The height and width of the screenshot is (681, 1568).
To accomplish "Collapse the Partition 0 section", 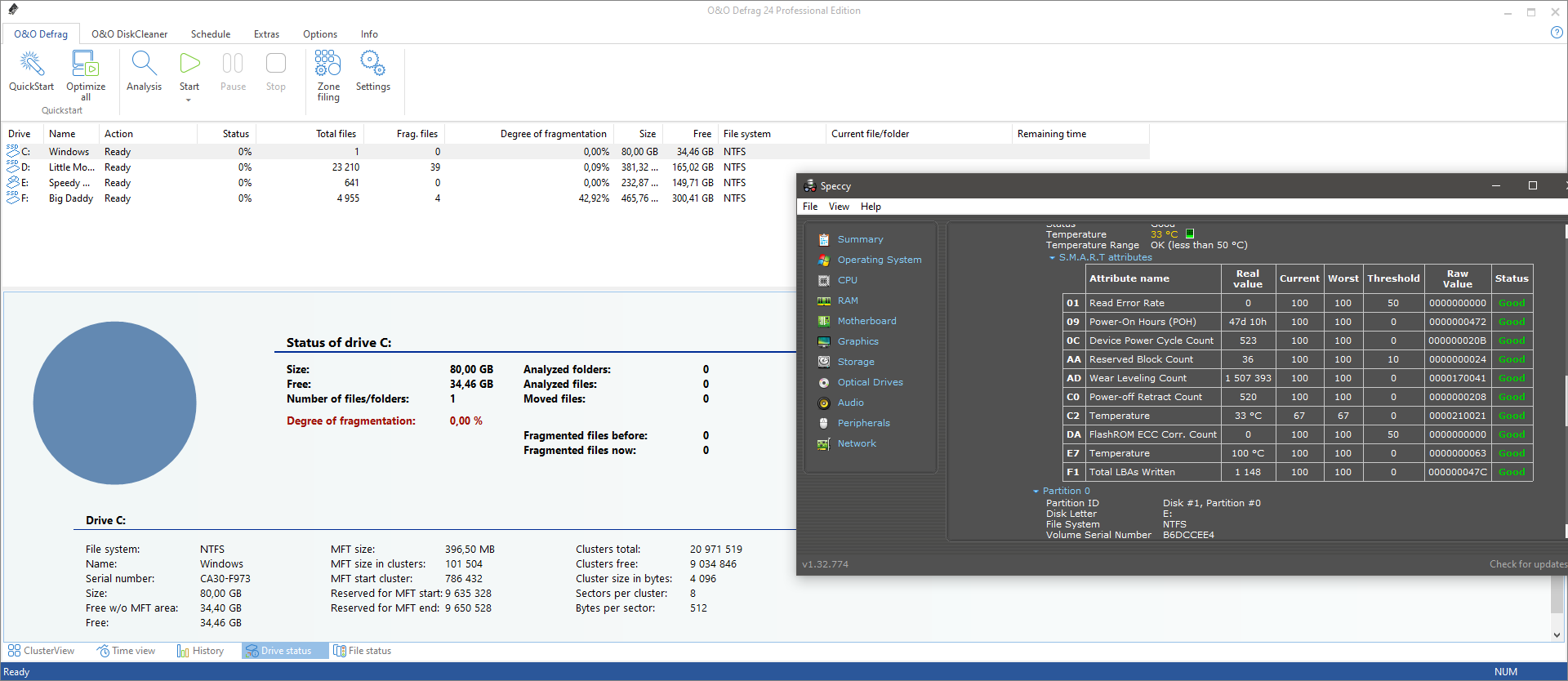I will pyautogui.click(x=1036, y=492).
